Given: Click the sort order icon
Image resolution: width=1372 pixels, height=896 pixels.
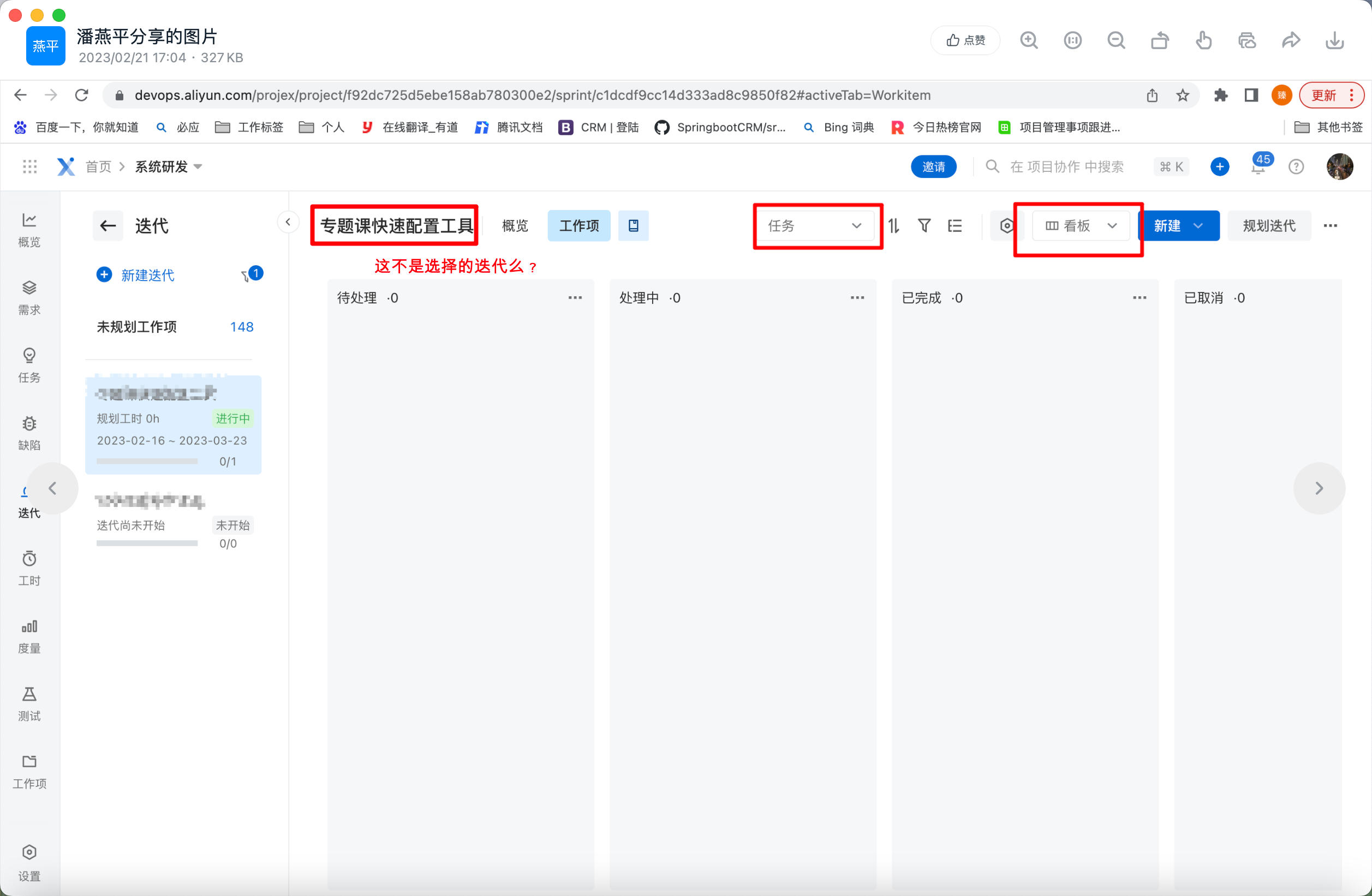Looking at the screenshot, I should click(893, 225).
